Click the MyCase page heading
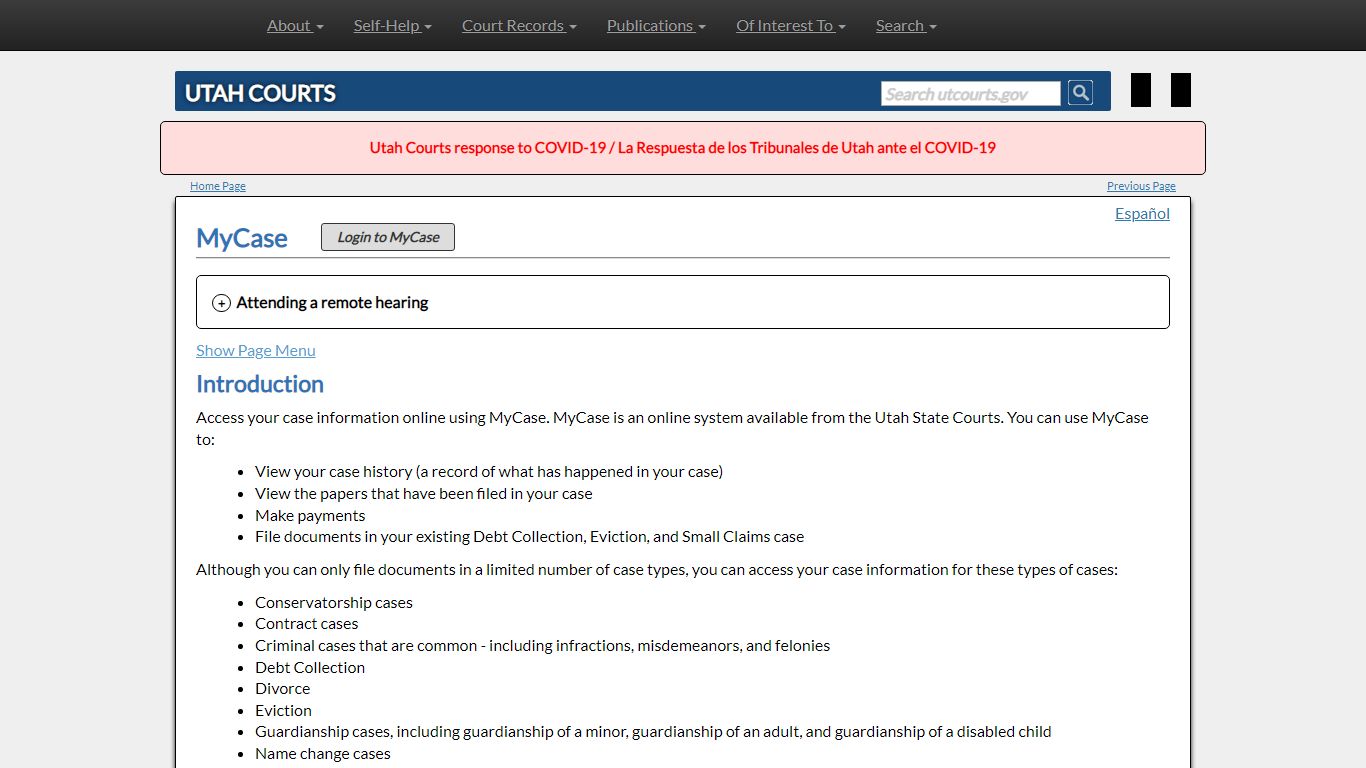The width and height of the screenshot is (1366, 768). pos(242,238)
